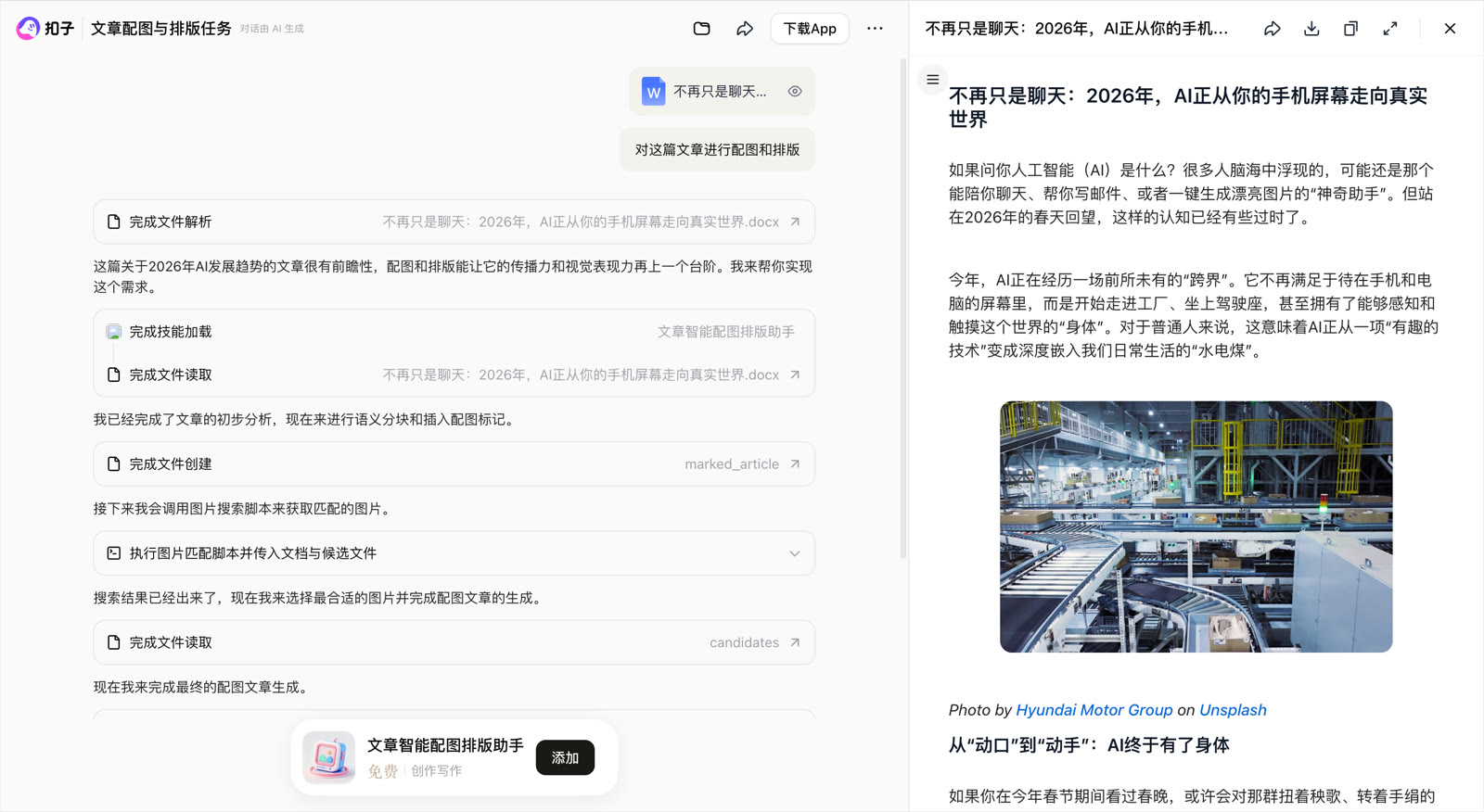This screenshot has width=1484, height=812.
Task: Click the chat area scrollbar
Action: 903,309
